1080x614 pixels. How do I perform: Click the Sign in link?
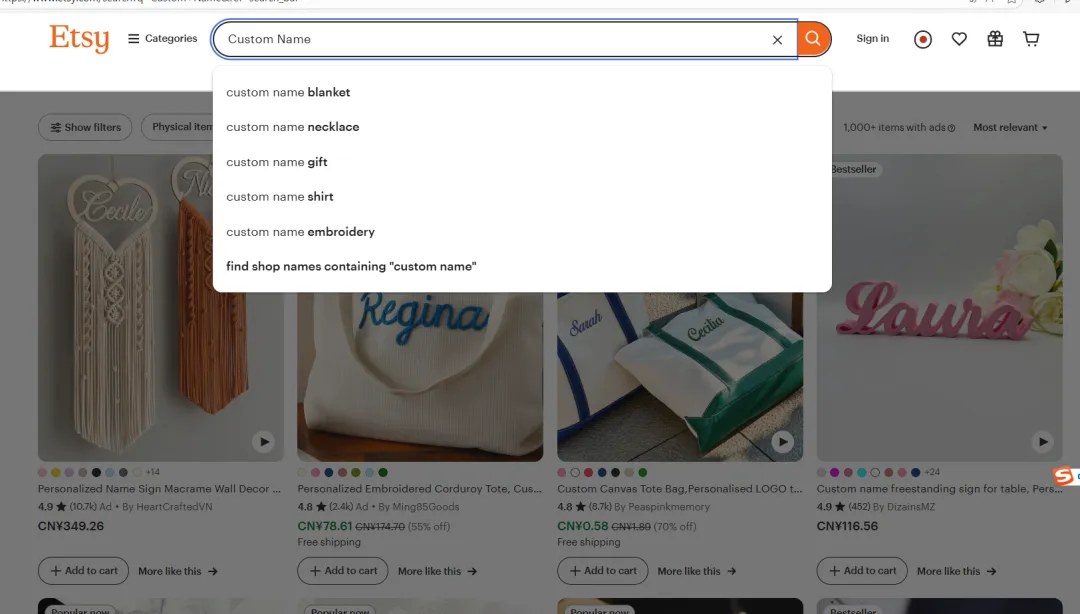[x=872, y=39]
